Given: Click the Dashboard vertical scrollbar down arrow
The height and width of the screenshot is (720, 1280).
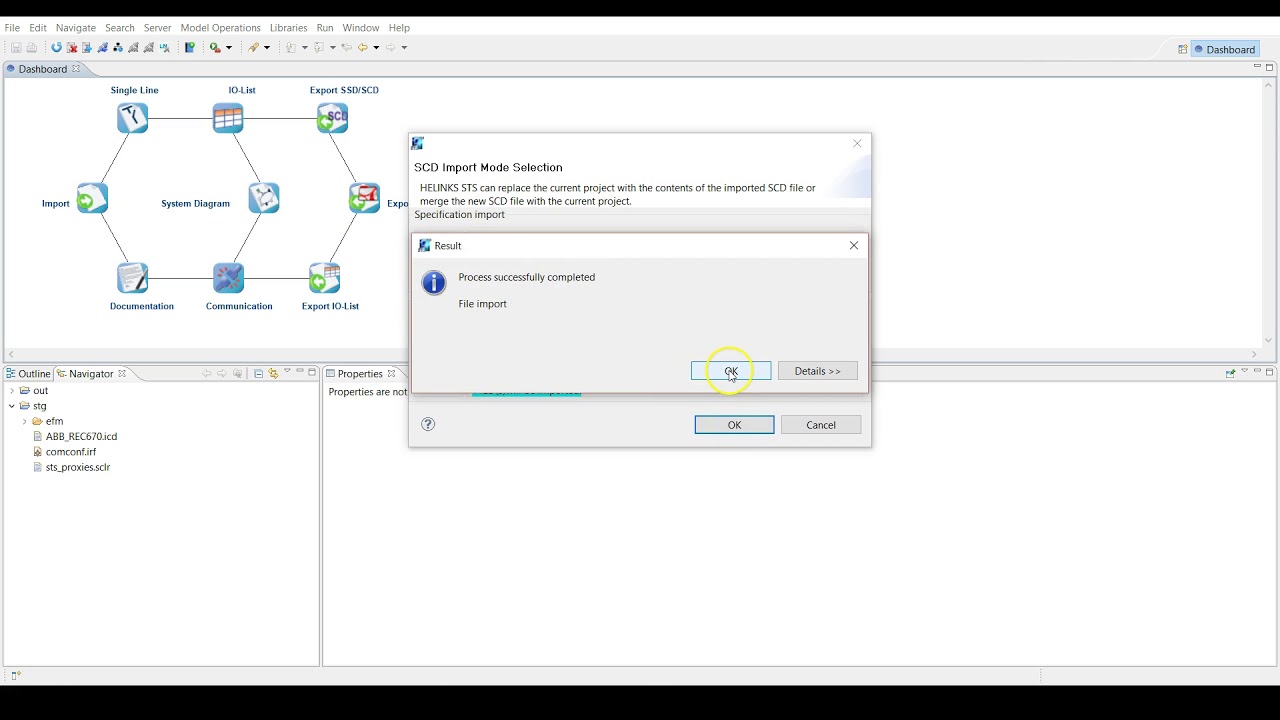Looking at the screenshot, I should coord(1269,340).
